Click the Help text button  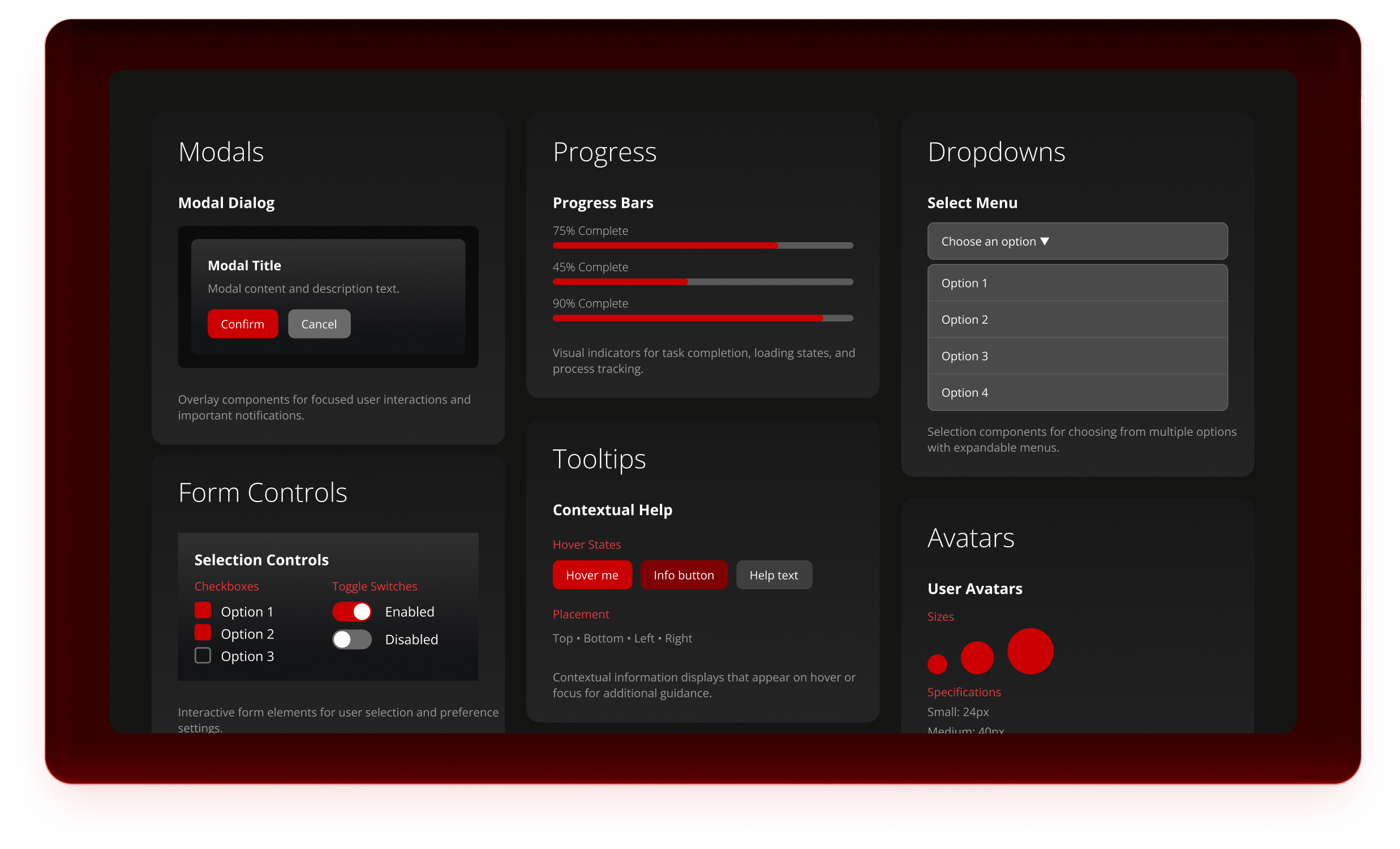pyautogui.click(x=774, y=575)
